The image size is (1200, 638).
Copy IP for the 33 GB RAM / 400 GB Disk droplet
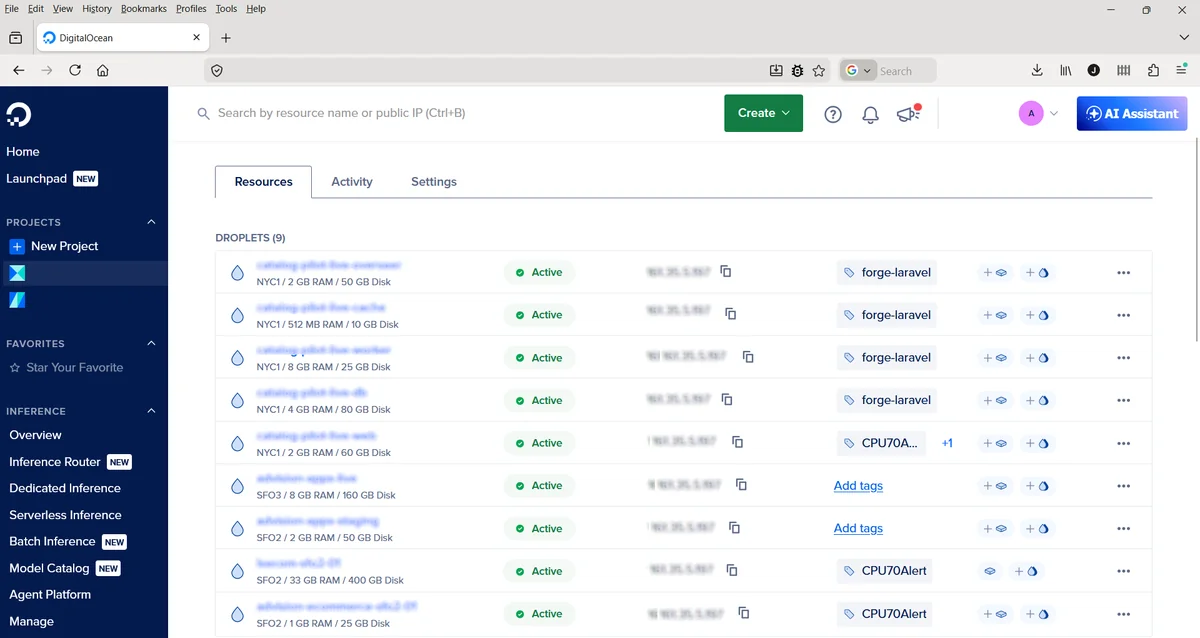coord(731,571)
